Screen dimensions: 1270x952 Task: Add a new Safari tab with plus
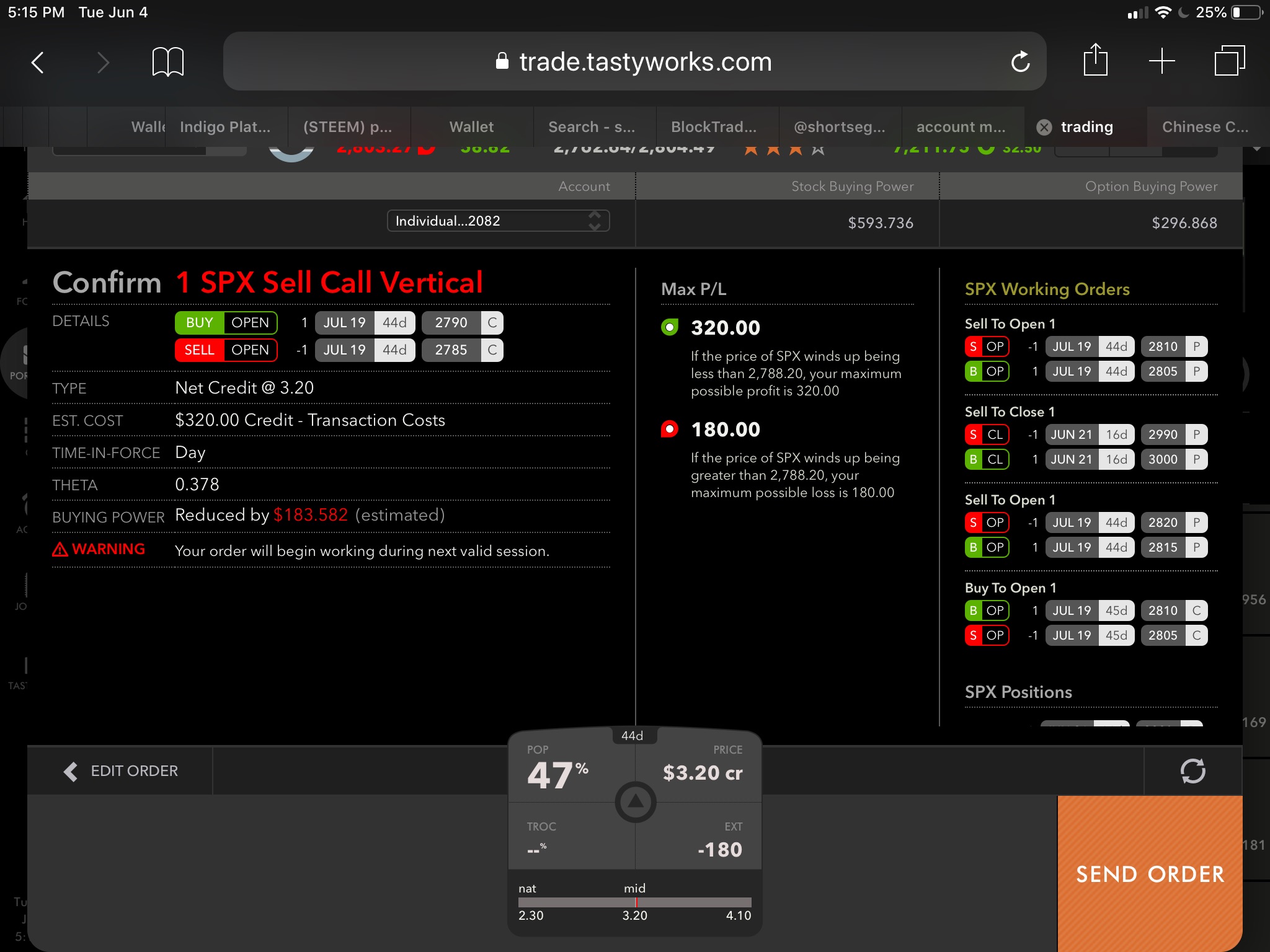coord(1161,61)
